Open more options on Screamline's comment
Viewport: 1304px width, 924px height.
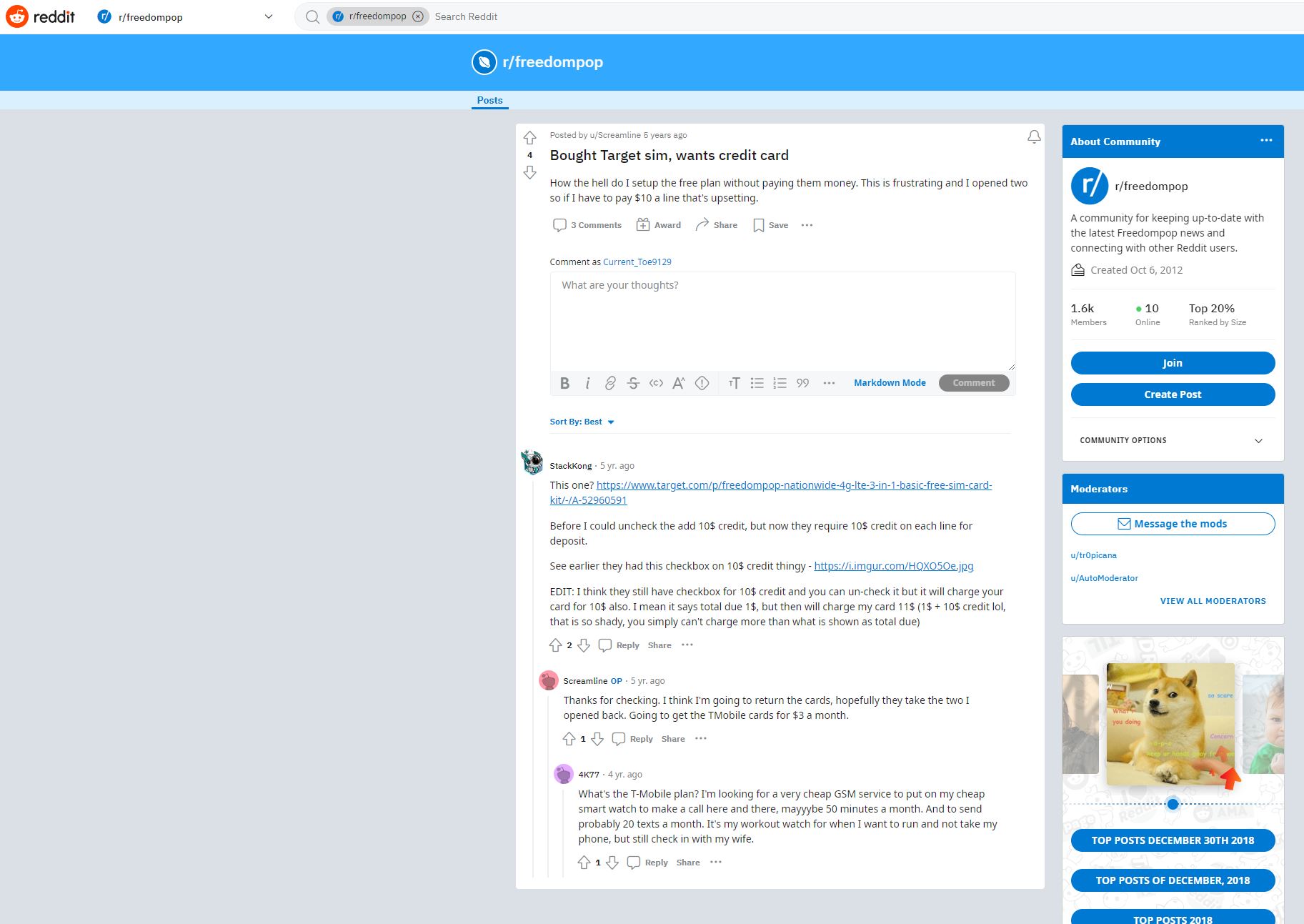pos(701,739)
